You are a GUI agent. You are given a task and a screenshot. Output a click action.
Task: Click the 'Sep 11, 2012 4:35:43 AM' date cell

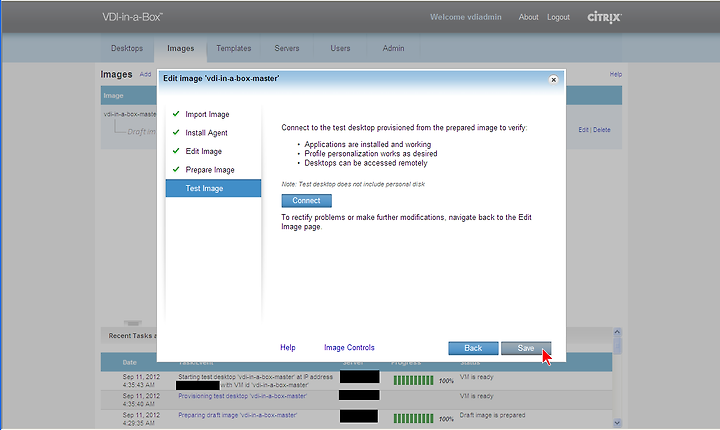[x=141, y=381]
